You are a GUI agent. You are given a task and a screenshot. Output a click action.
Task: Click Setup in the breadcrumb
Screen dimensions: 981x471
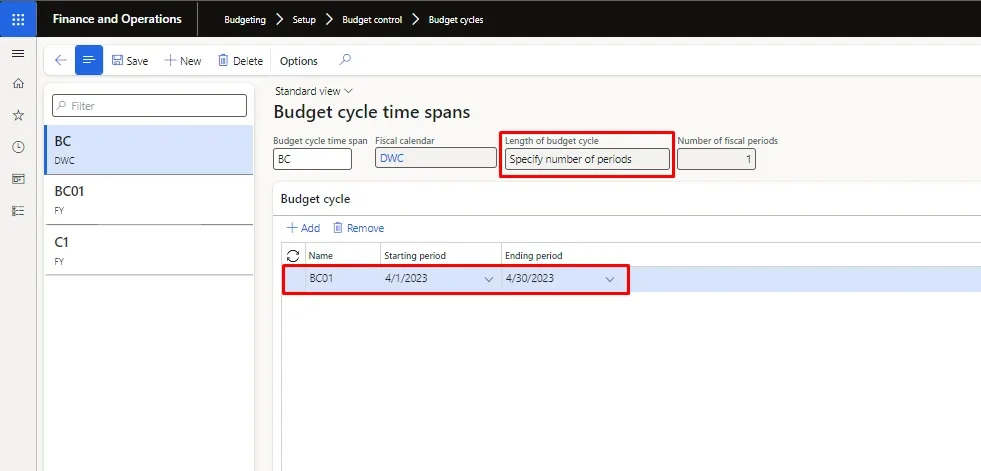pyautogui.click(x=304, y=19)
